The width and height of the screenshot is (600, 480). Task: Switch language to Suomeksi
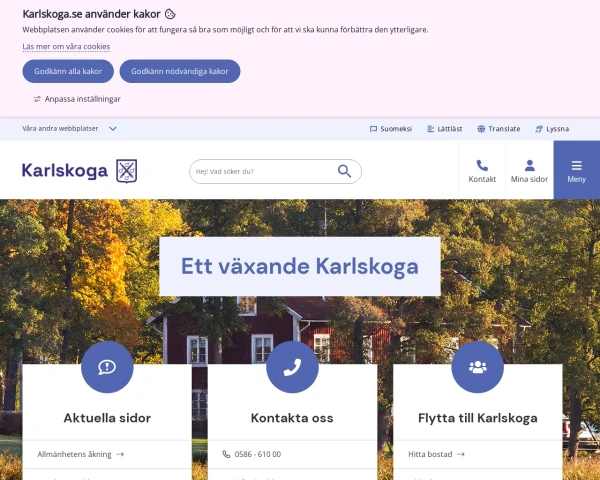(x=391, y=129)
